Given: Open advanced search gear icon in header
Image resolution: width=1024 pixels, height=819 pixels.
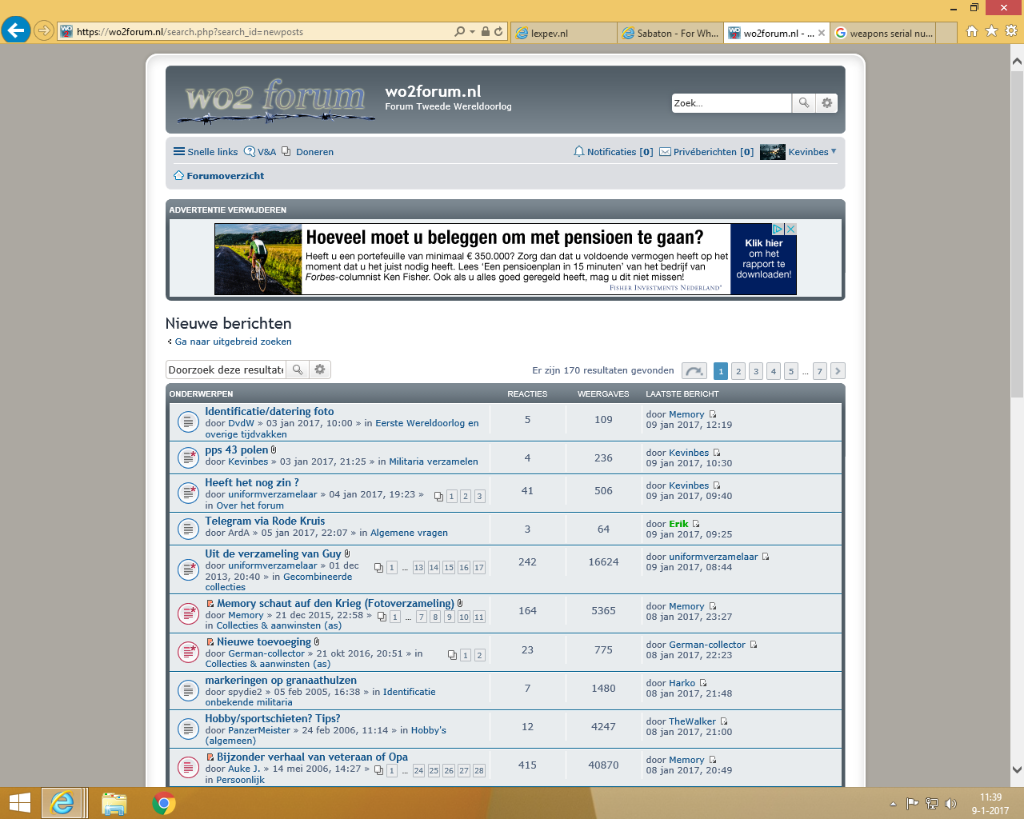Looking at the screenshot, I should (827, 103).
